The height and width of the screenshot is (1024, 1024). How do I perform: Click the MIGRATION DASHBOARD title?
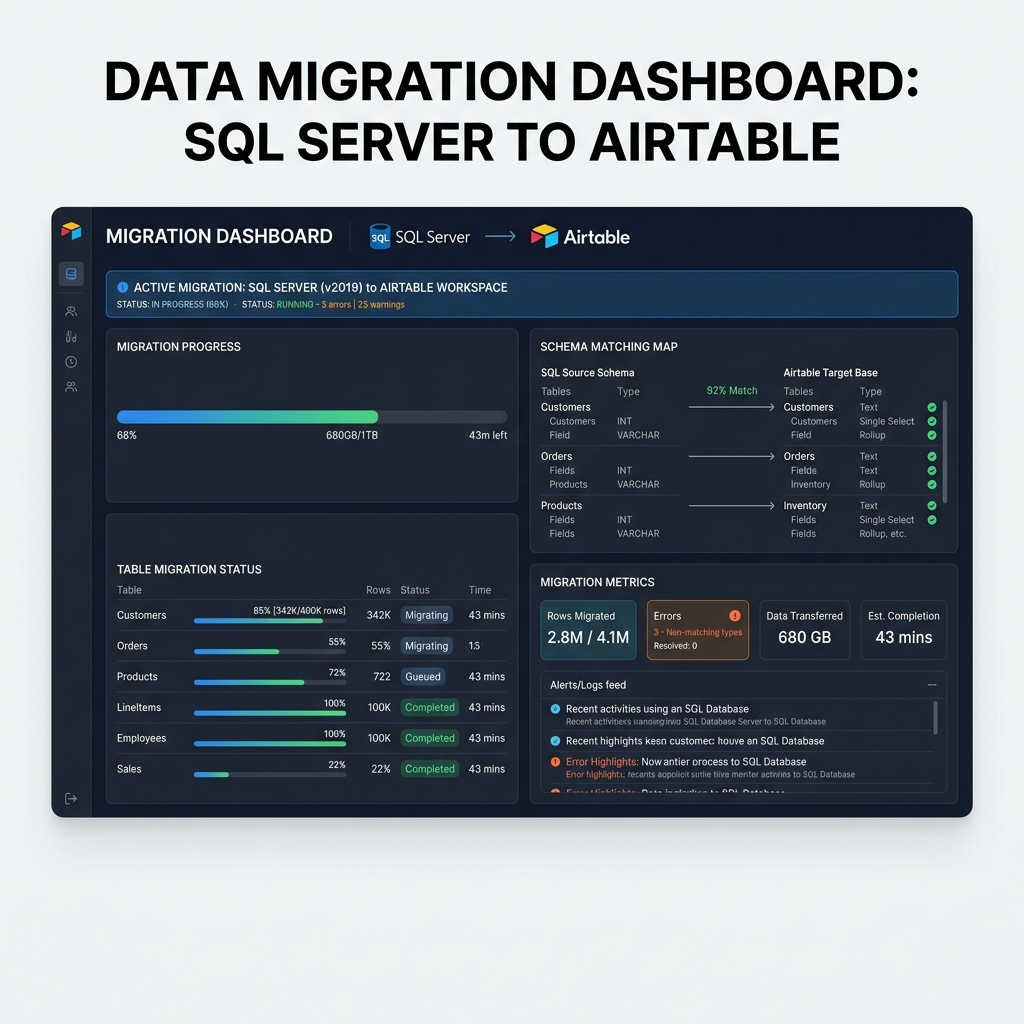click(219, 236)
